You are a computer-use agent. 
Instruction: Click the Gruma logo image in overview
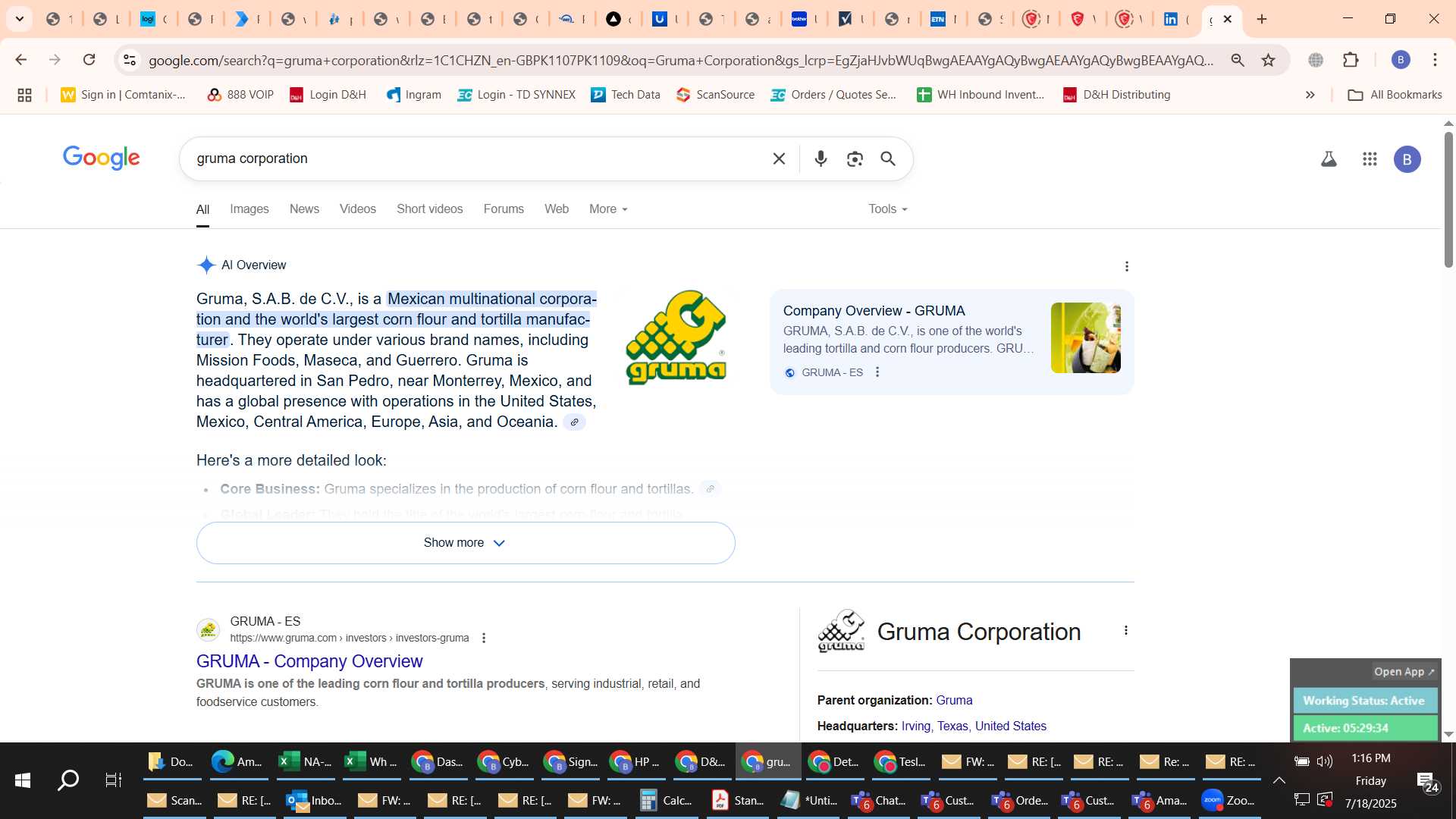coord(676,337)
